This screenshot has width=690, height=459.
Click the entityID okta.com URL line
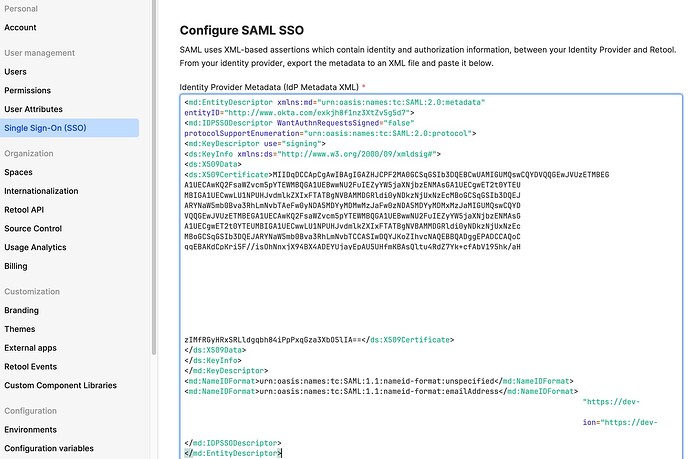pos(299,113)
